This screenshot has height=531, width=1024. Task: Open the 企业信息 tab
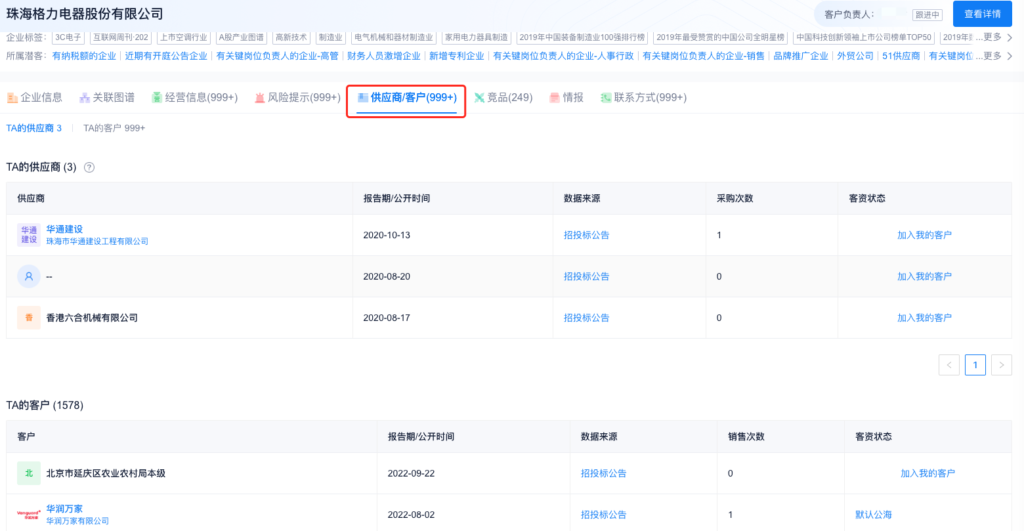coord(35,98)
